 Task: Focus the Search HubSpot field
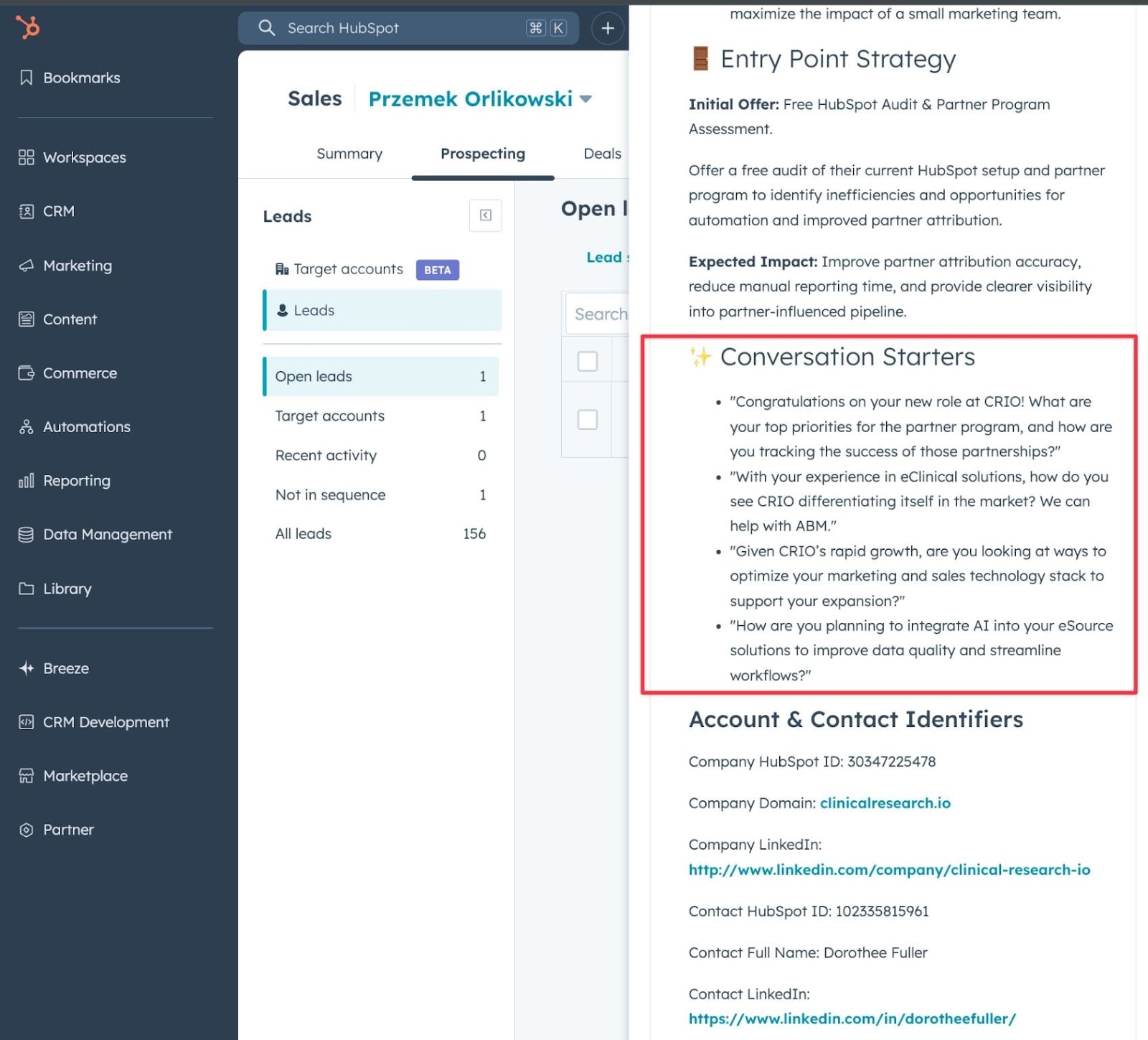point(408,28)
